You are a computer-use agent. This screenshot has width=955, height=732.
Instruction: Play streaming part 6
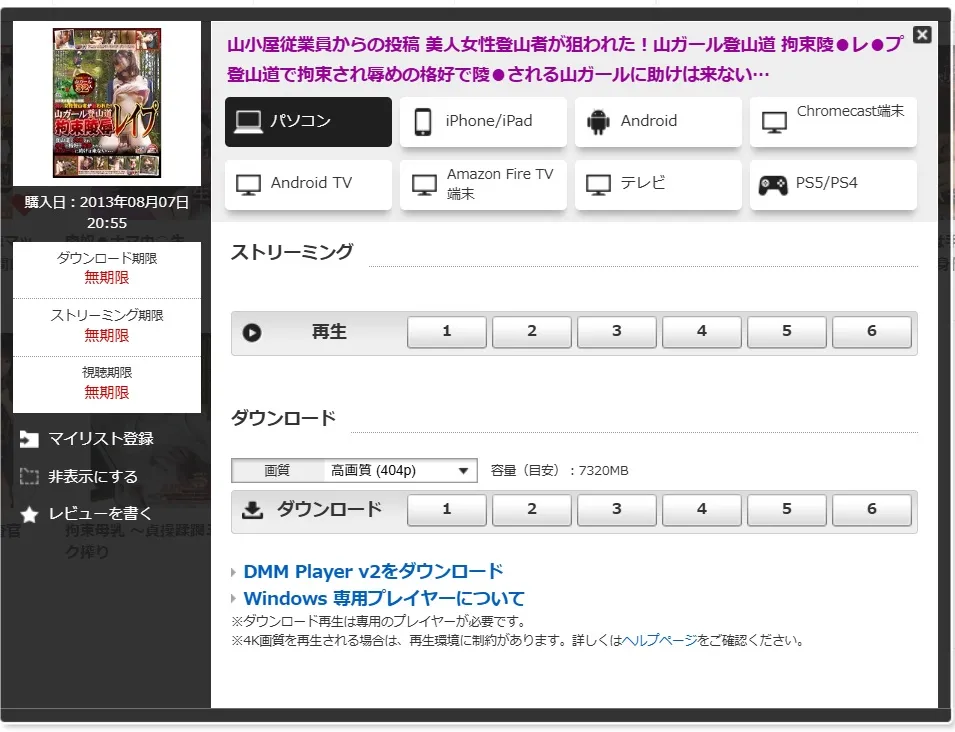point(872,332)
